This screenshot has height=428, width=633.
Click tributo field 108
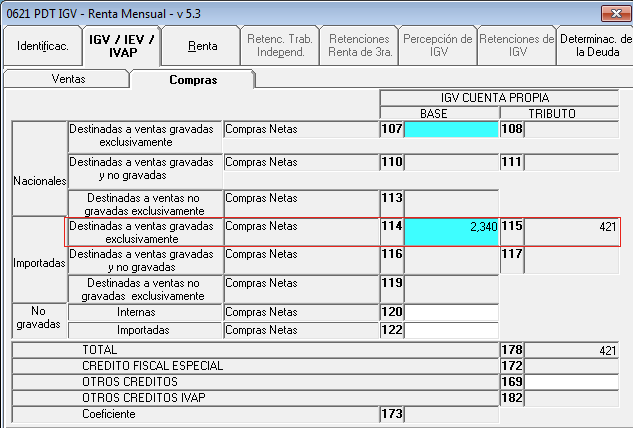[x=571, y=130]
